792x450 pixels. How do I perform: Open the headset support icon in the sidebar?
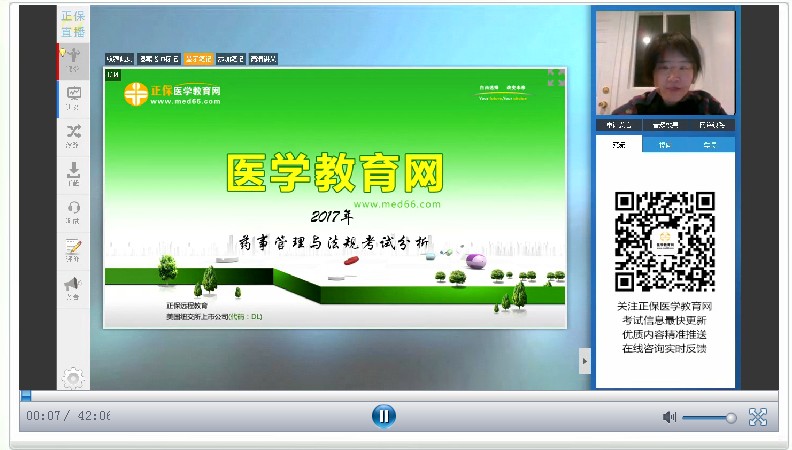73,211
